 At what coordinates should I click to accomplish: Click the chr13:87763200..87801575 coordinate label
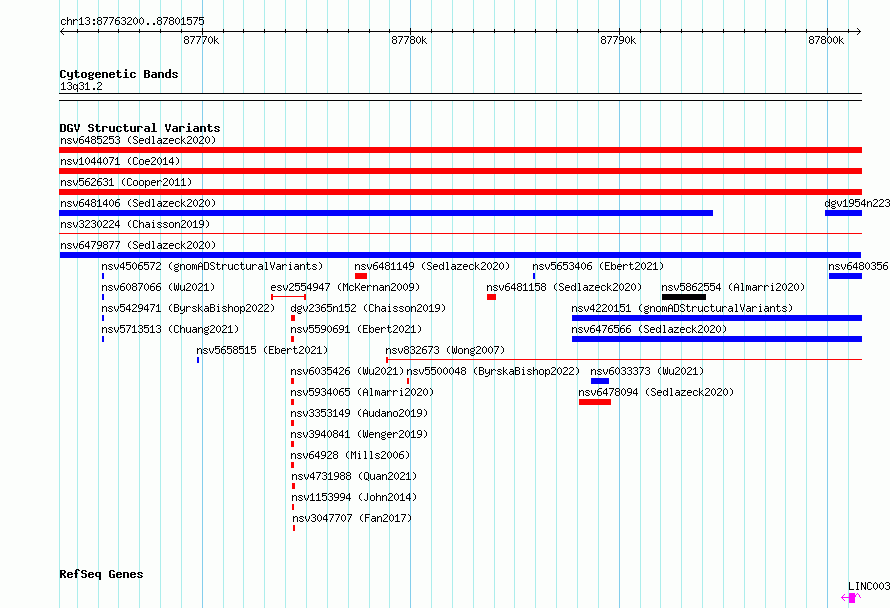click(x=132, y=21)
